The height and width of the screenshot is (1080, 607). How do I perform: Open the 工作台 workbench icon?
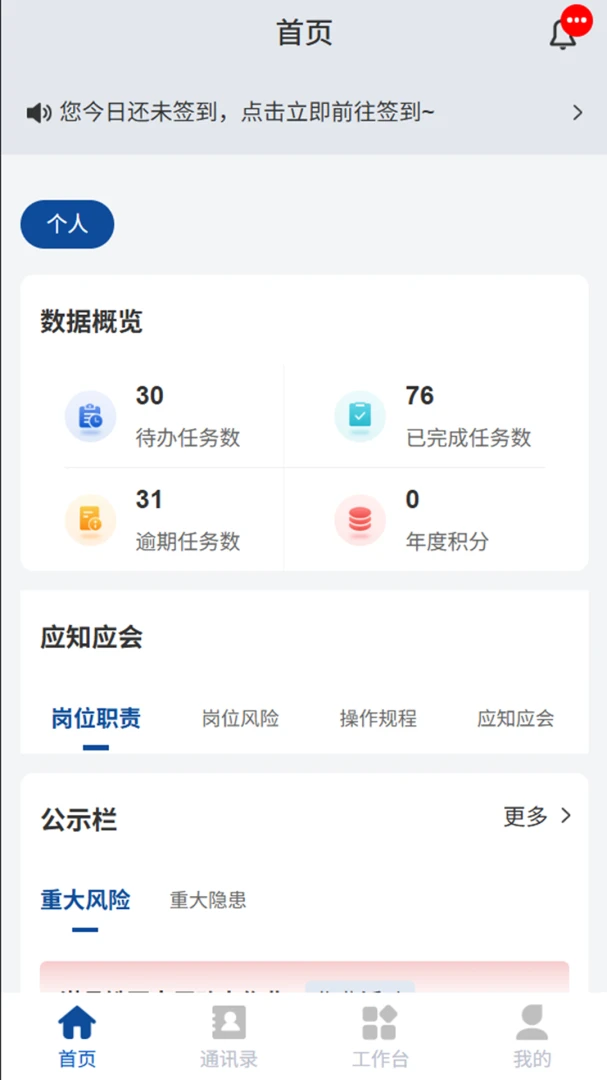pos(380,1023)
